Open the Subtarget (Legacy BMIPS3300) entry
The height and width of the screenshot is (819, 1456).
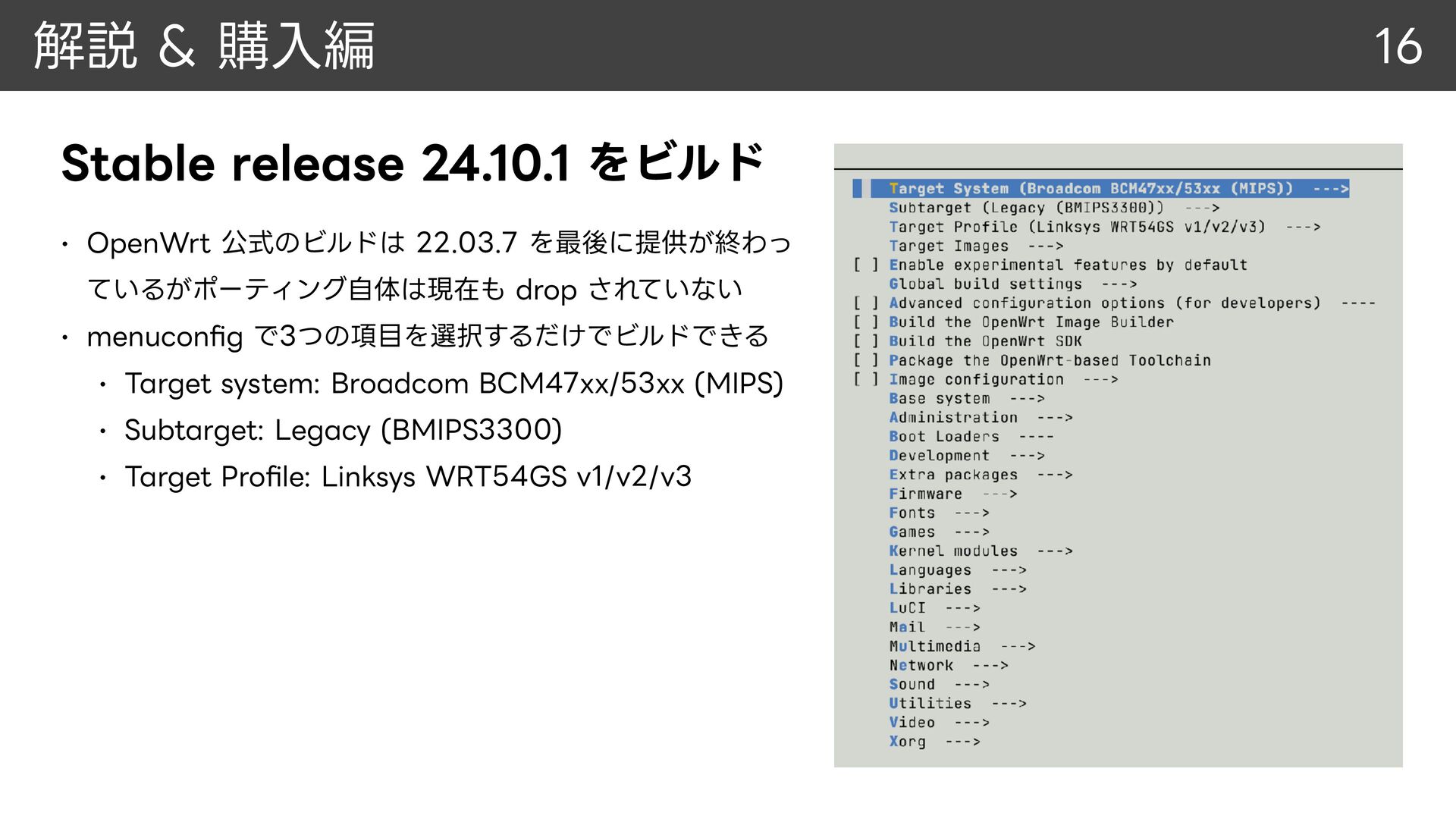(1054, 208)
